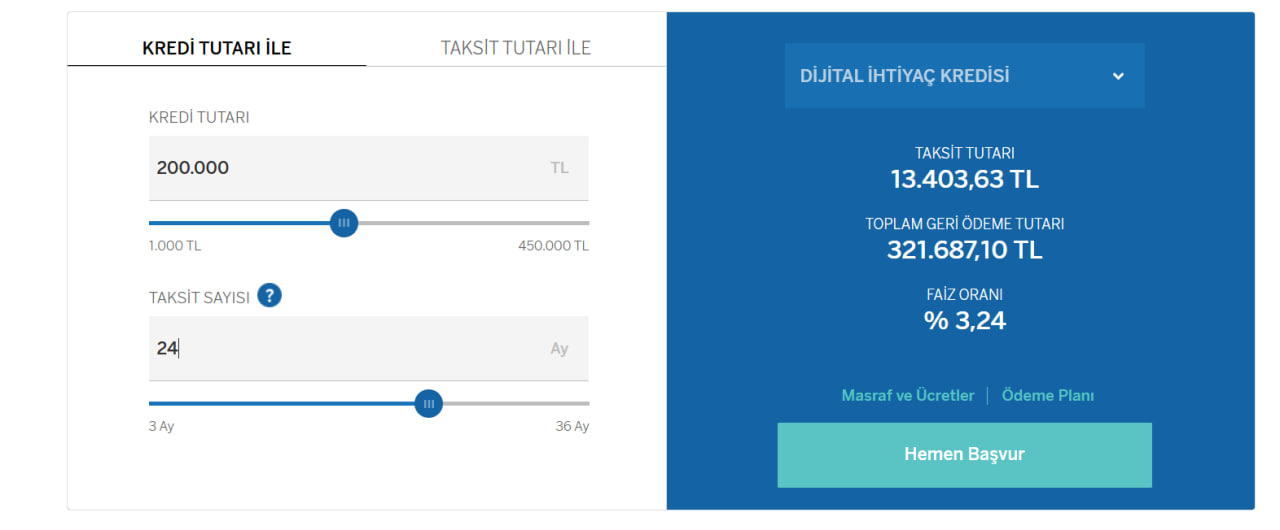The height and width of the screenshot is (530, 1280).
Task: Click the 13.403,63 TL installment amount
Action: pyautogui.click(x=965, y=180)
